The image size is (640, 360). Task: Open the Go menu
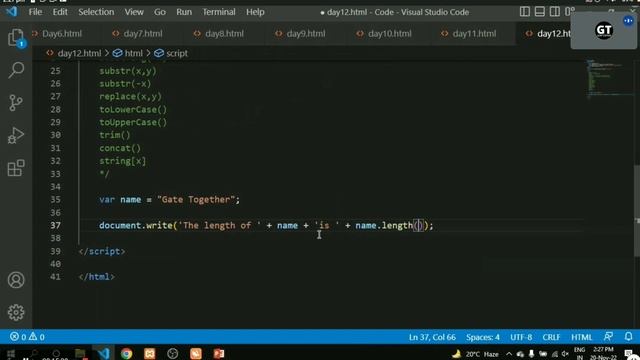[x=160, y=12]
